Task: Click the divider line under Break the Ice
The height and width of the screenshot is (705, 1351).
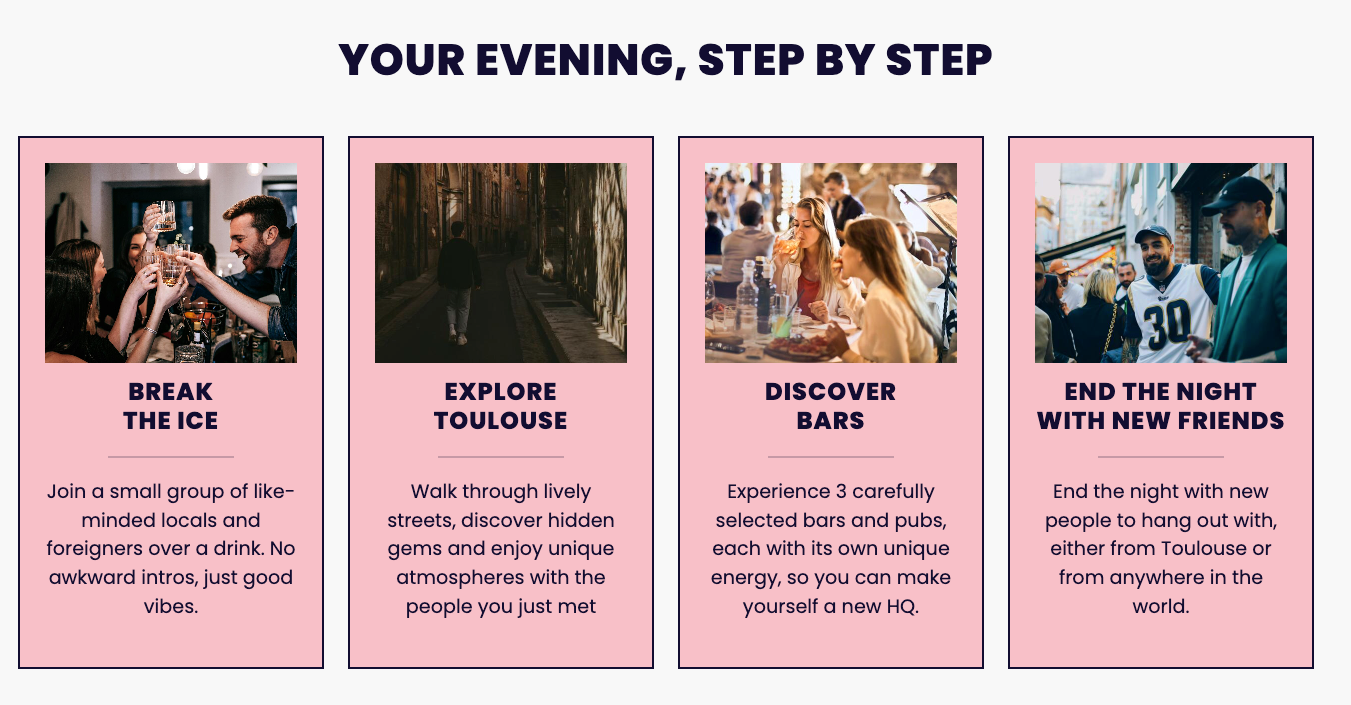Action: (x=171, y=457)
